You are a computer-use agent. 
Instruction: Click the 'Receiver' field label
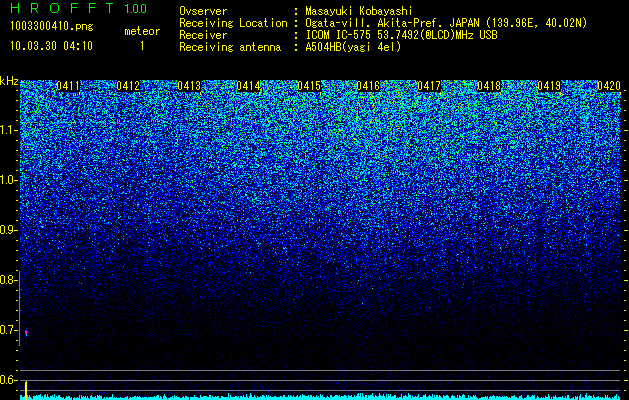[203, 35]
